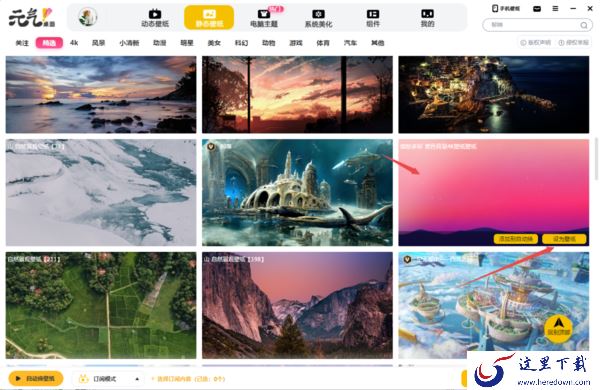Filter by the 美女 category

click(x=214, y=43)
